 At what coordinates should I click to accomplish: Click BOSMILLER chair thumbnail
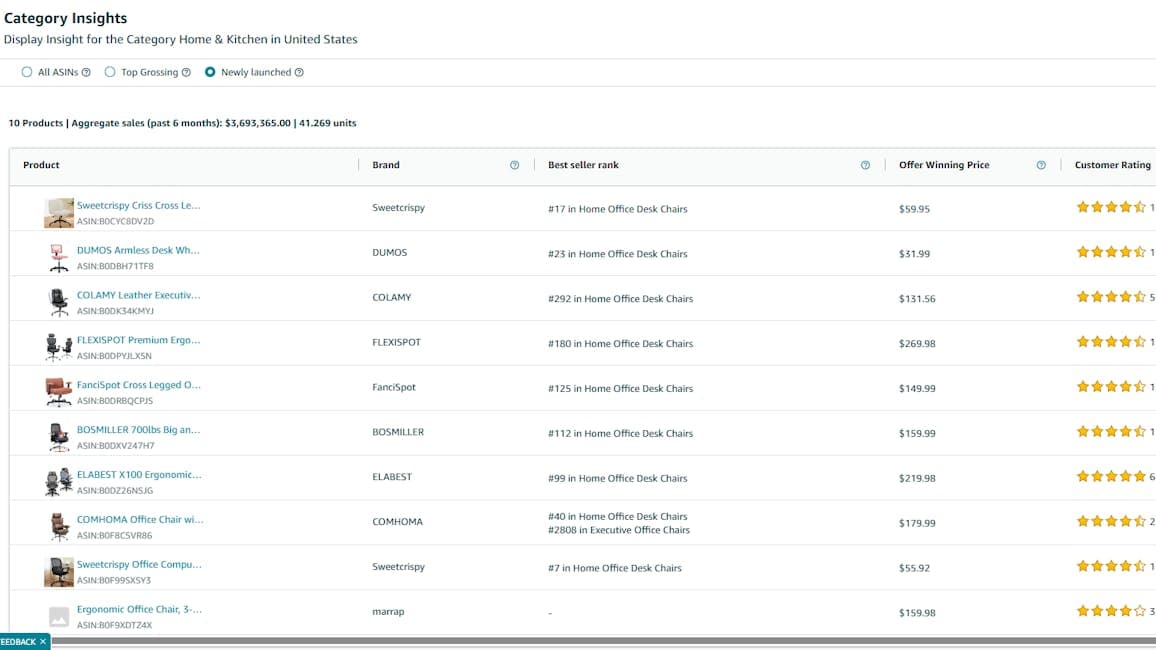pyautogui.click(x=59, y=438)
